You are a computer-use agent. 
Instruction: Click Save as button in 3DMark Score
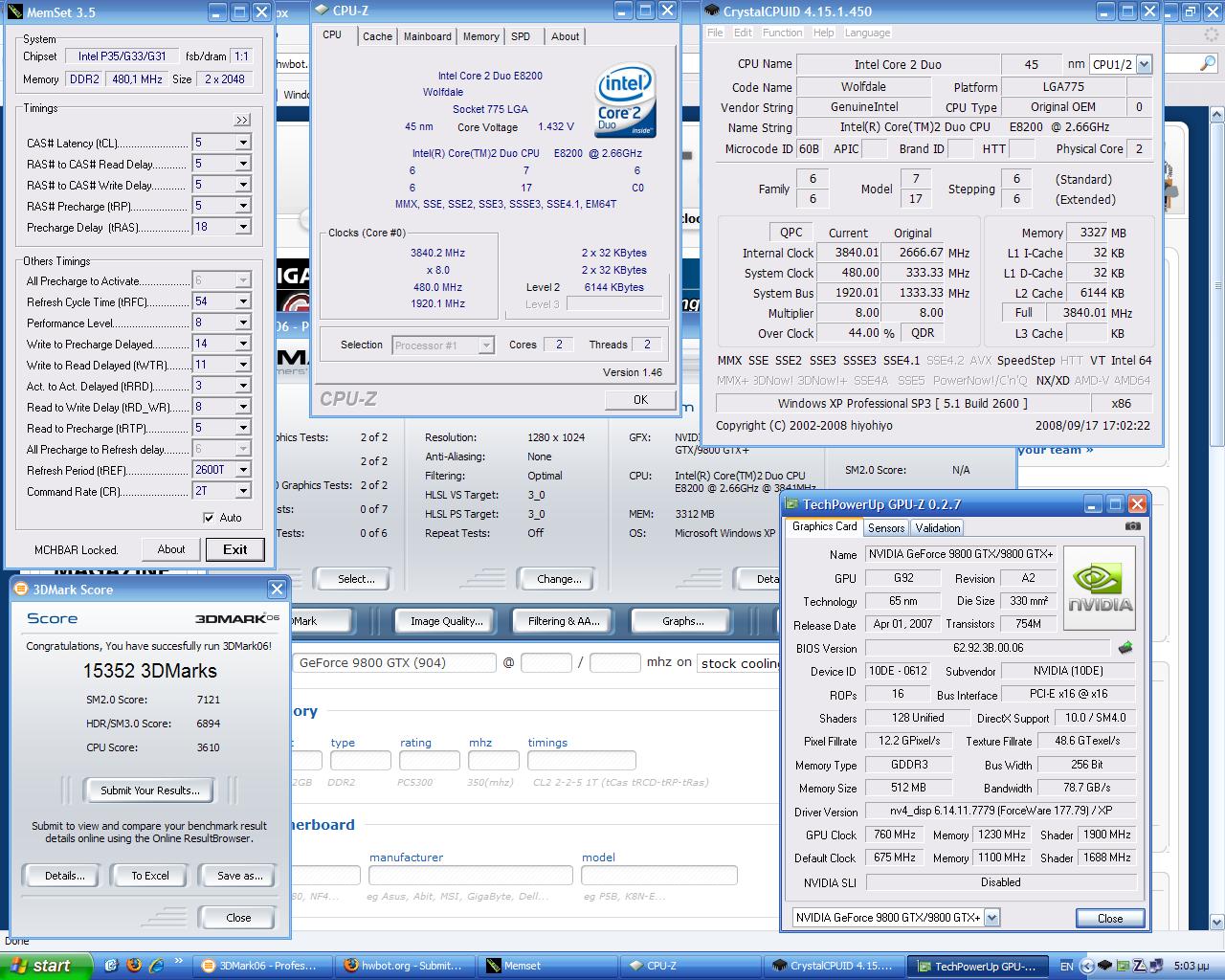point(239,876)
